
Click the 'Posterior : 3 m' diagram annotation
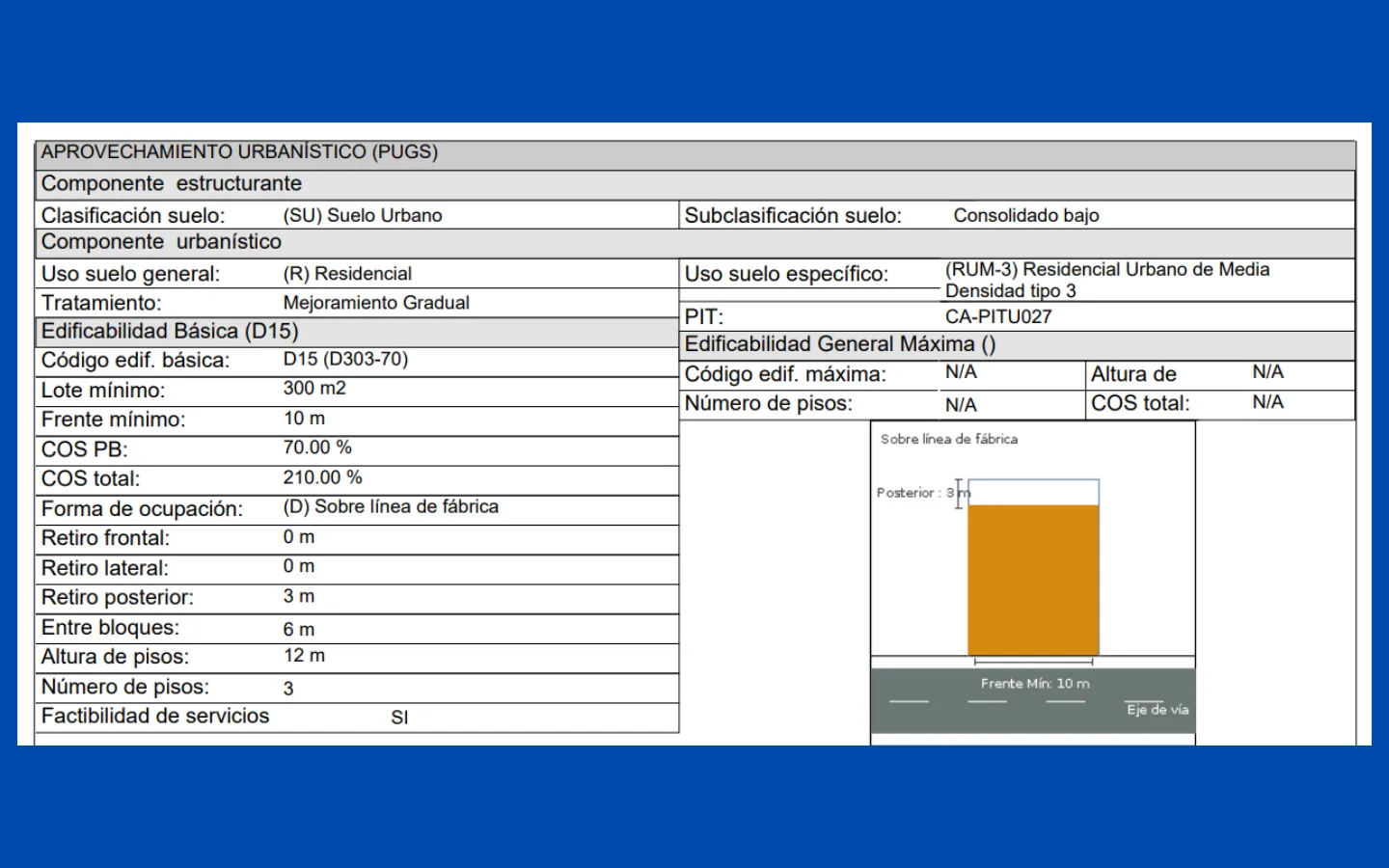point(923,493)
